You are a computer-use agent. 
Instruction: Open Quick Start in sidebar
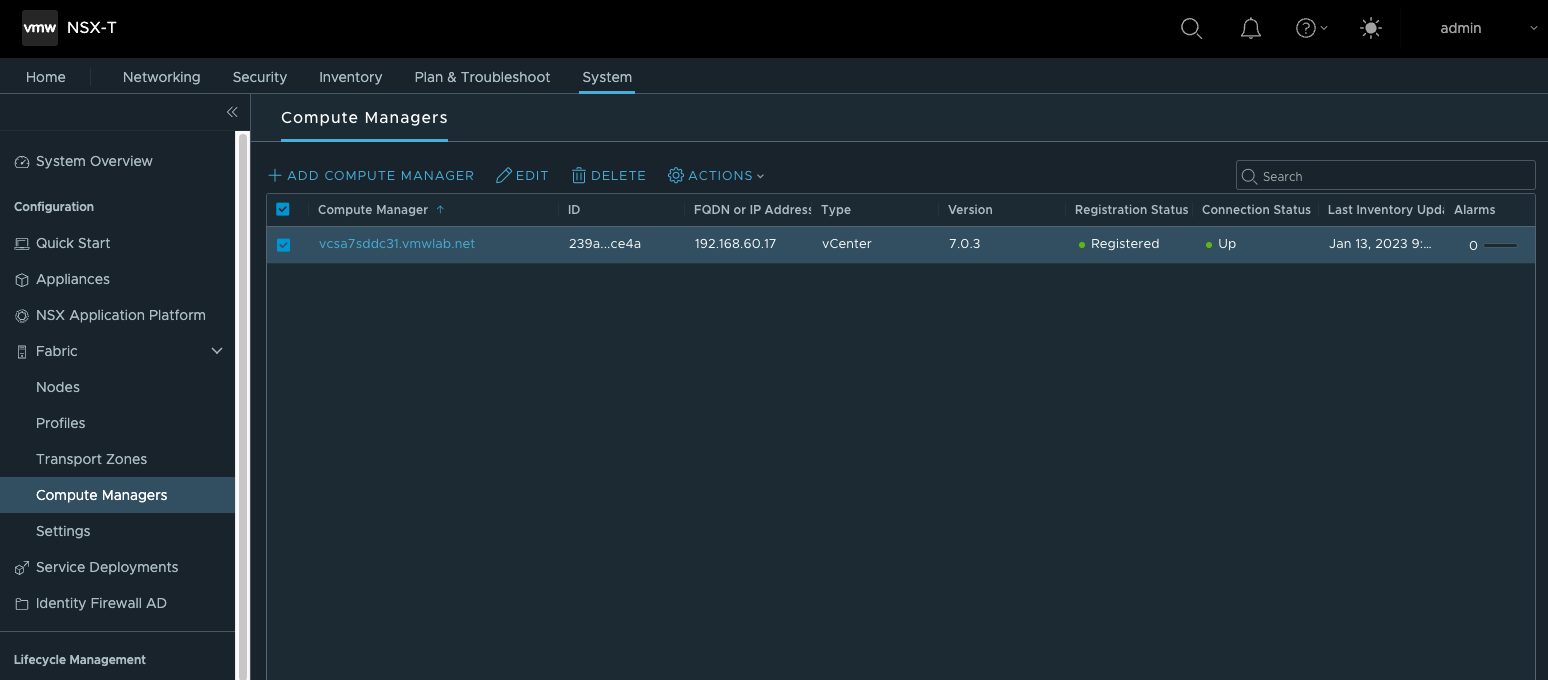[73, 243]
